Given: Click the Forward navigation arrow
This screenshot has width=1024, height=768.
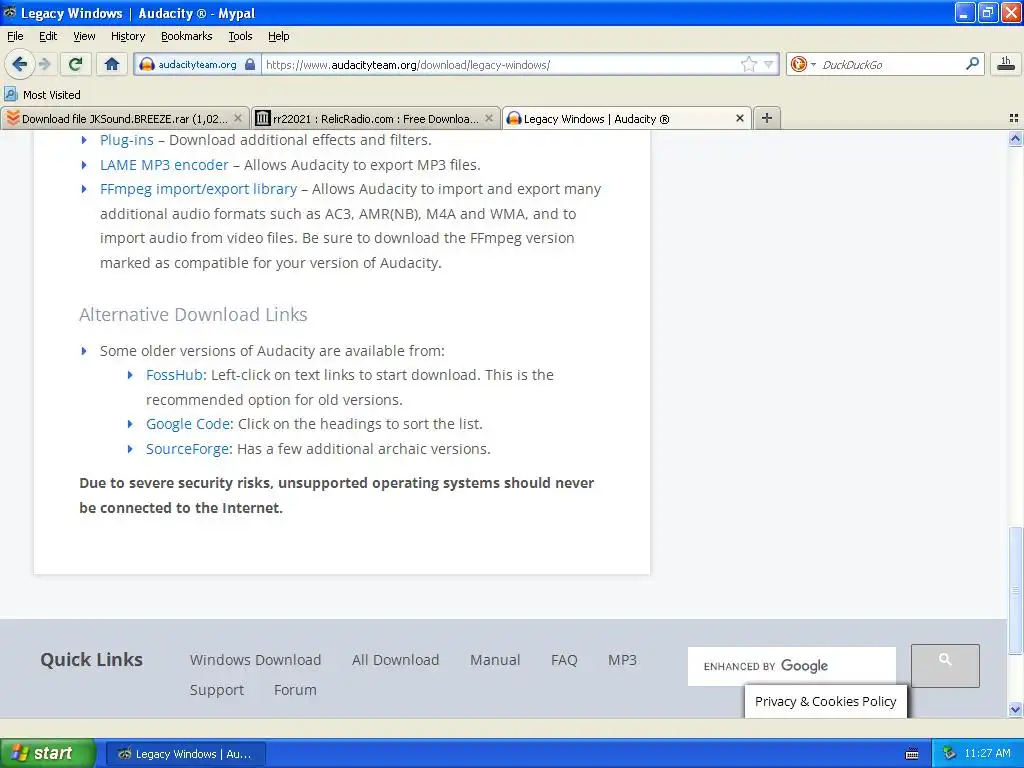Looking at the screenshot, I should pyautogui.click(x=45, y=64).
